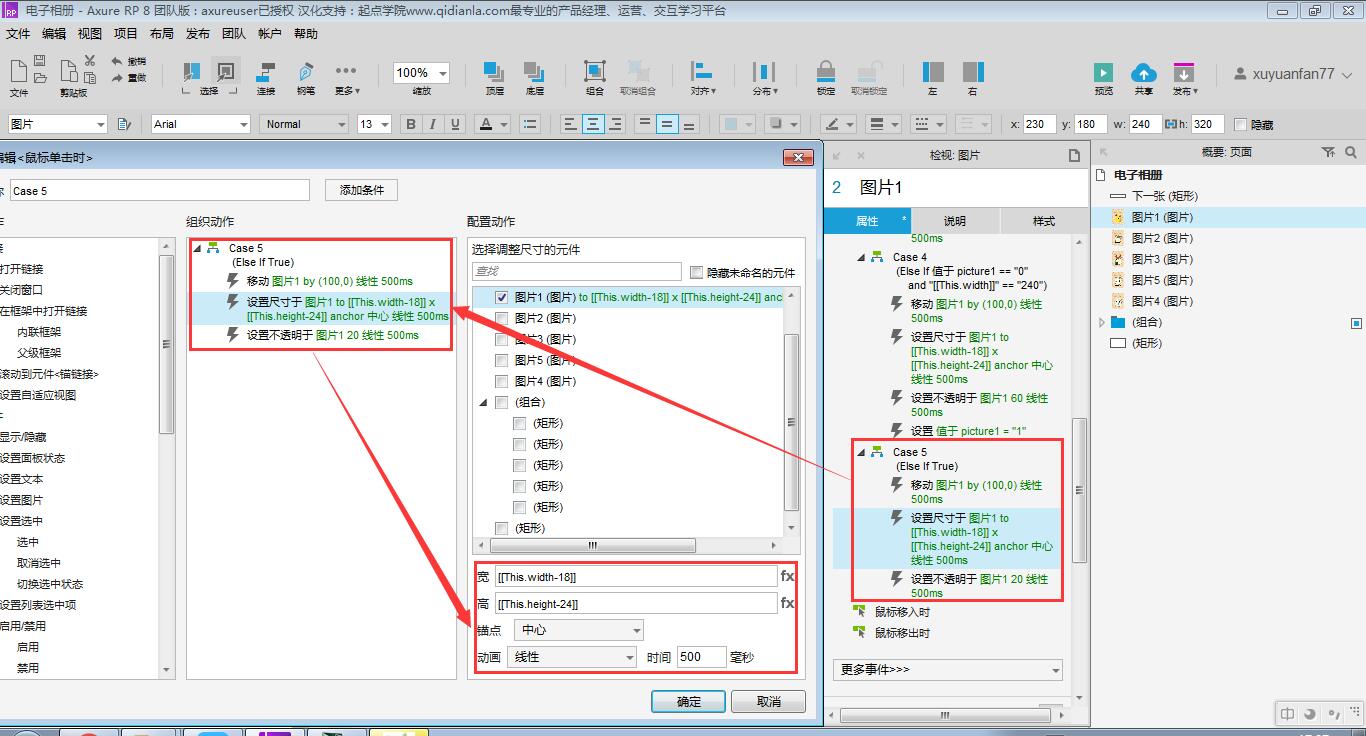Screen dimensions: 1366x736
Task: Open the 对齐 align options
Action: coord(702,78)
